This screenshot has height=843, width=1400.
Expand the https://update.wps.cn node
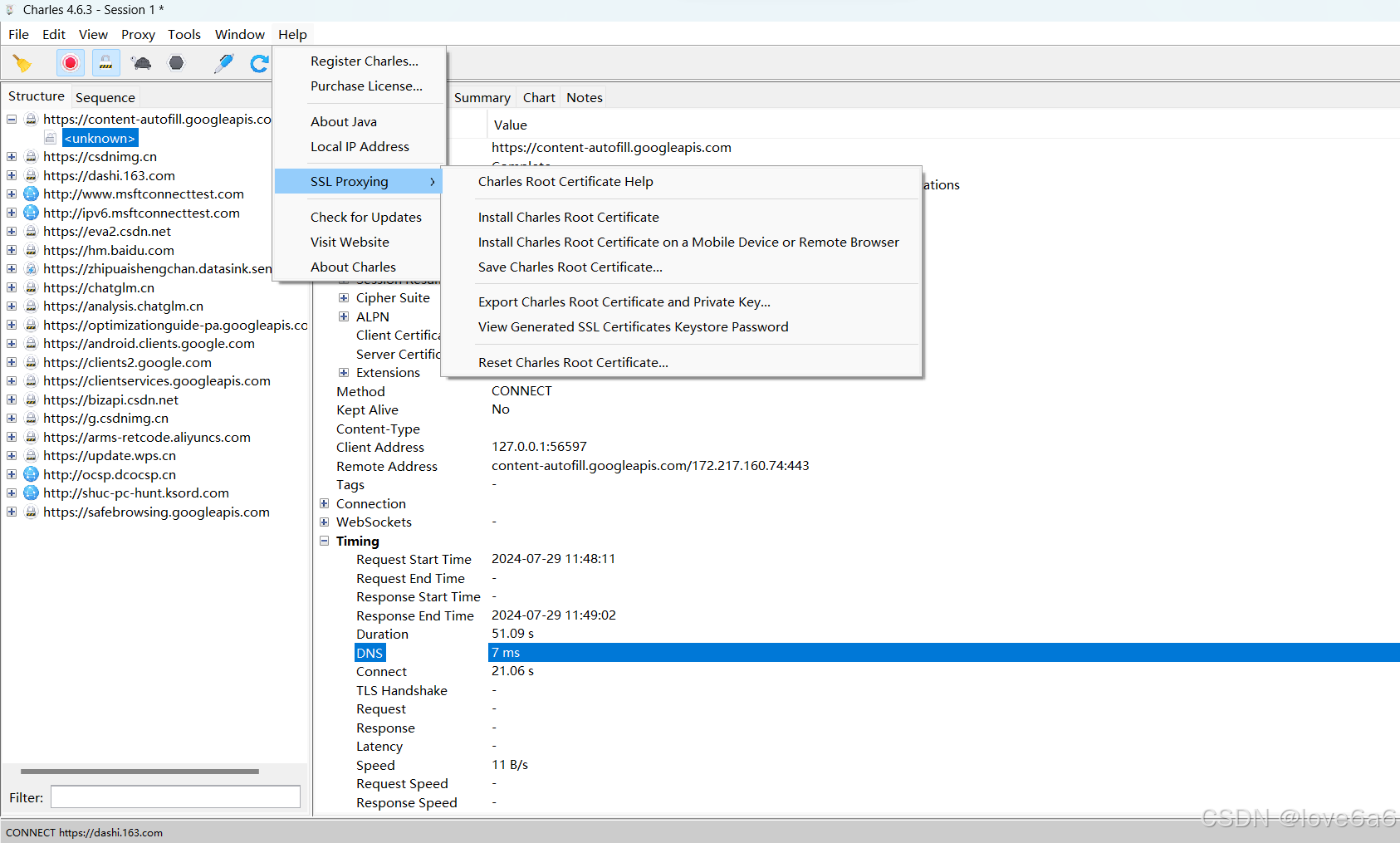(x=12, y=455)
